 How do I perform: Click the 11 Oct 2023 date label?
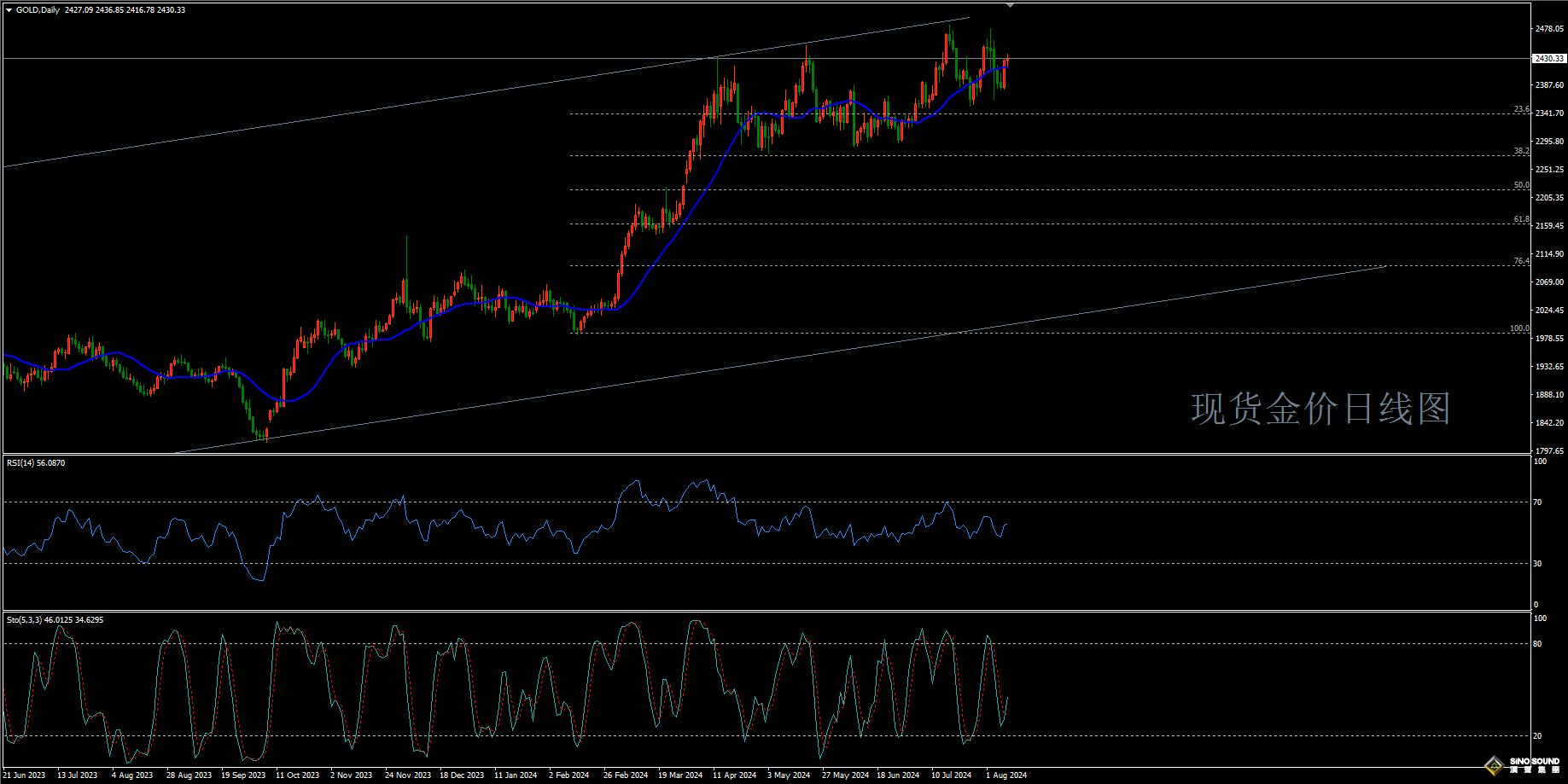(297, 775)
